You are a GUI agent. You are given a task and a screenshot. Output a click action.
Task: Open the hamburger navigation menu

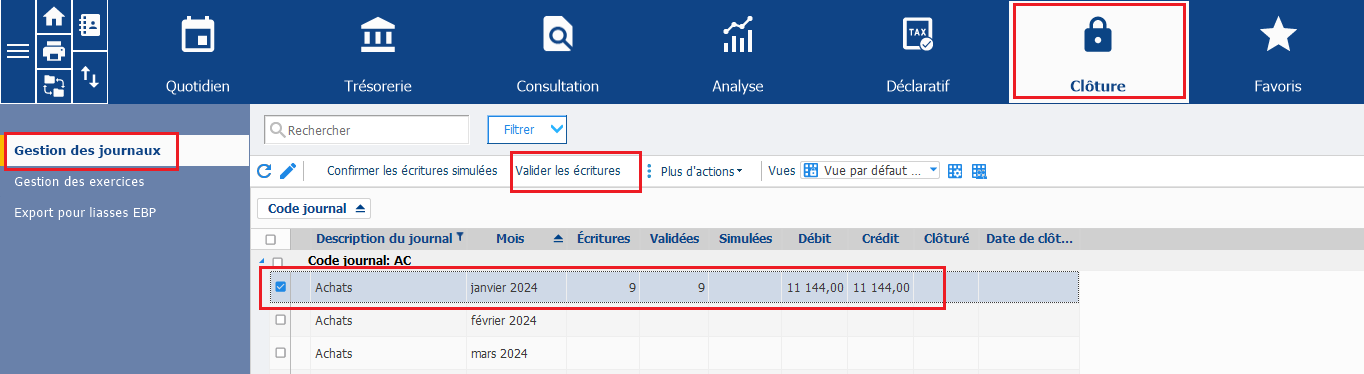18,52
